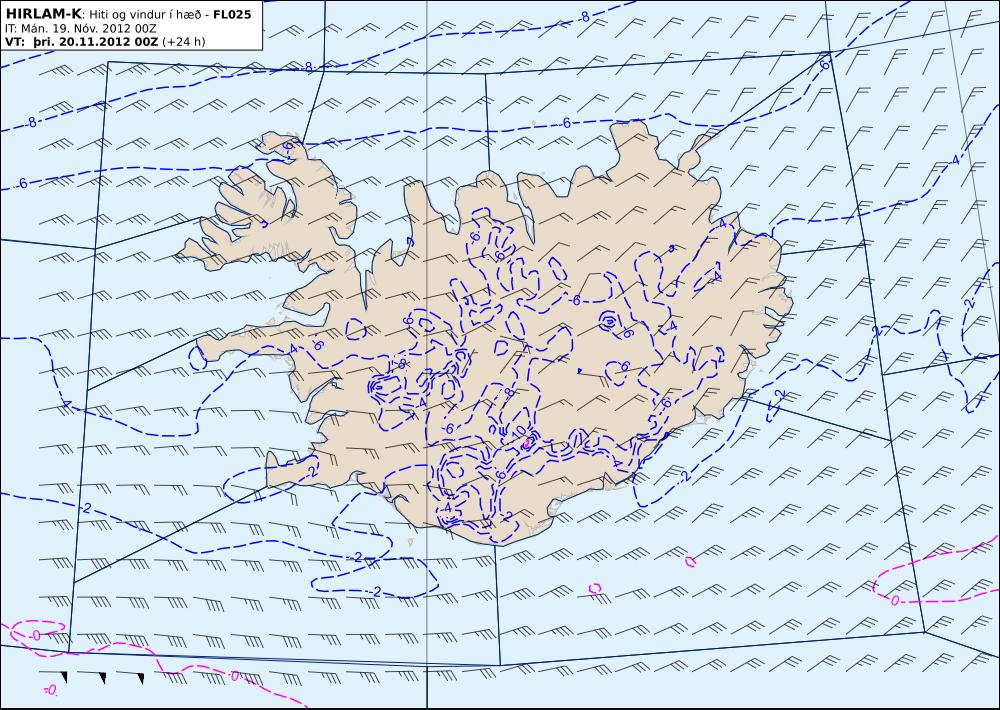Screen dimensions: 1000x710
Task: Click the 'VT: þri. 20.11.2012 00Z' valid time
Action: (82, 42)
